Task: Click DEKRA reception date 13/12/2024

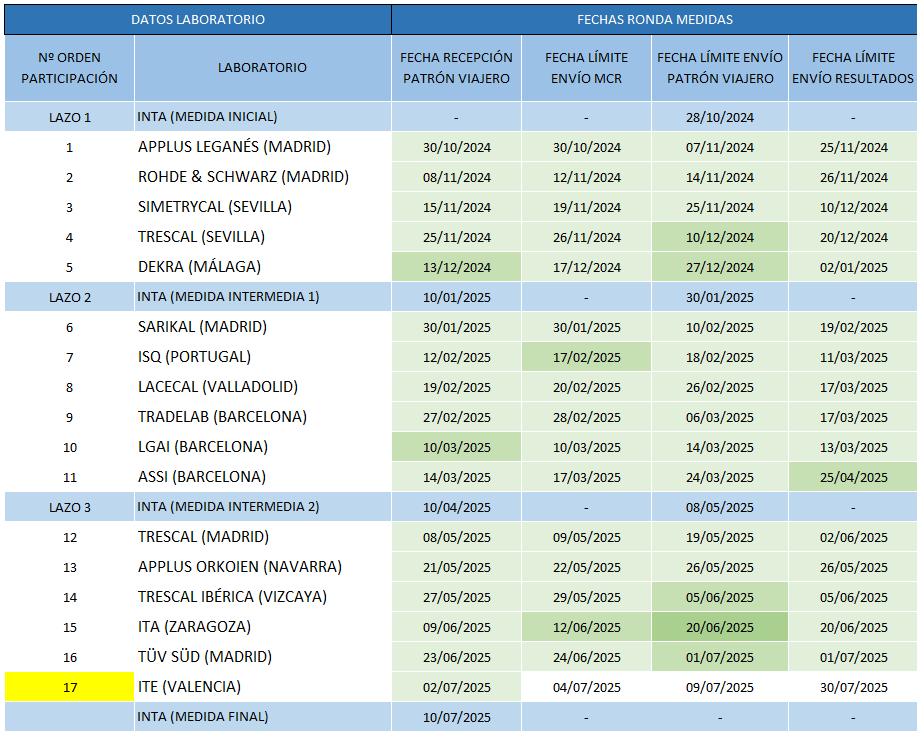Action: coord(456,267)
